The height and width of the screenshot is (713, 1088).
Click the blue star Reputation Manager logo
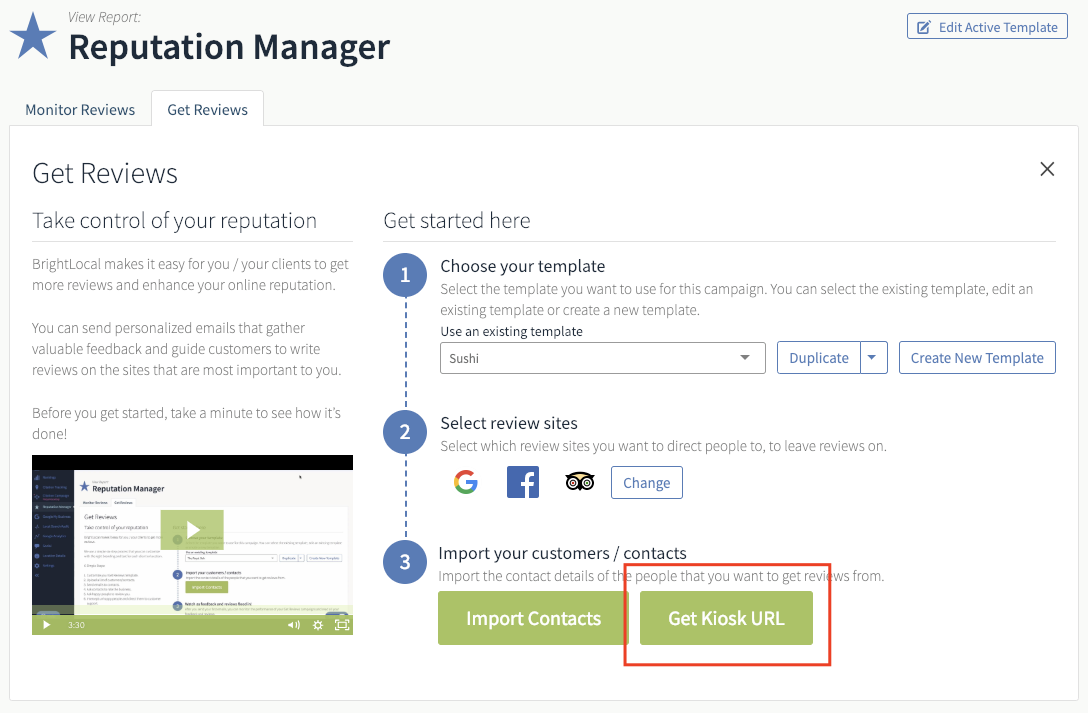[x=33, y=35]
